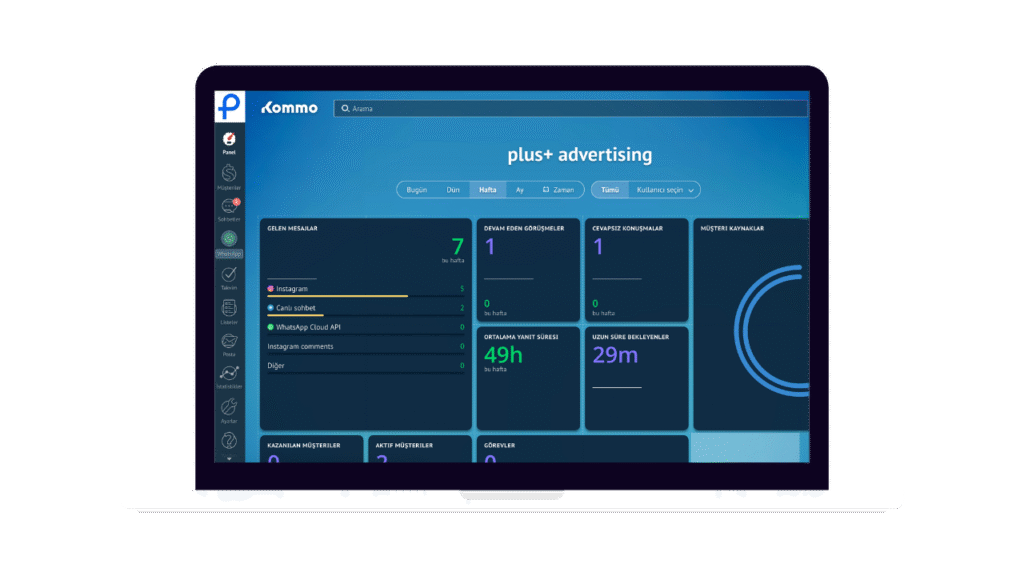Open Müşteriler dollar icon in sidebar
1024x576 pixels.
tap(229, 173)
